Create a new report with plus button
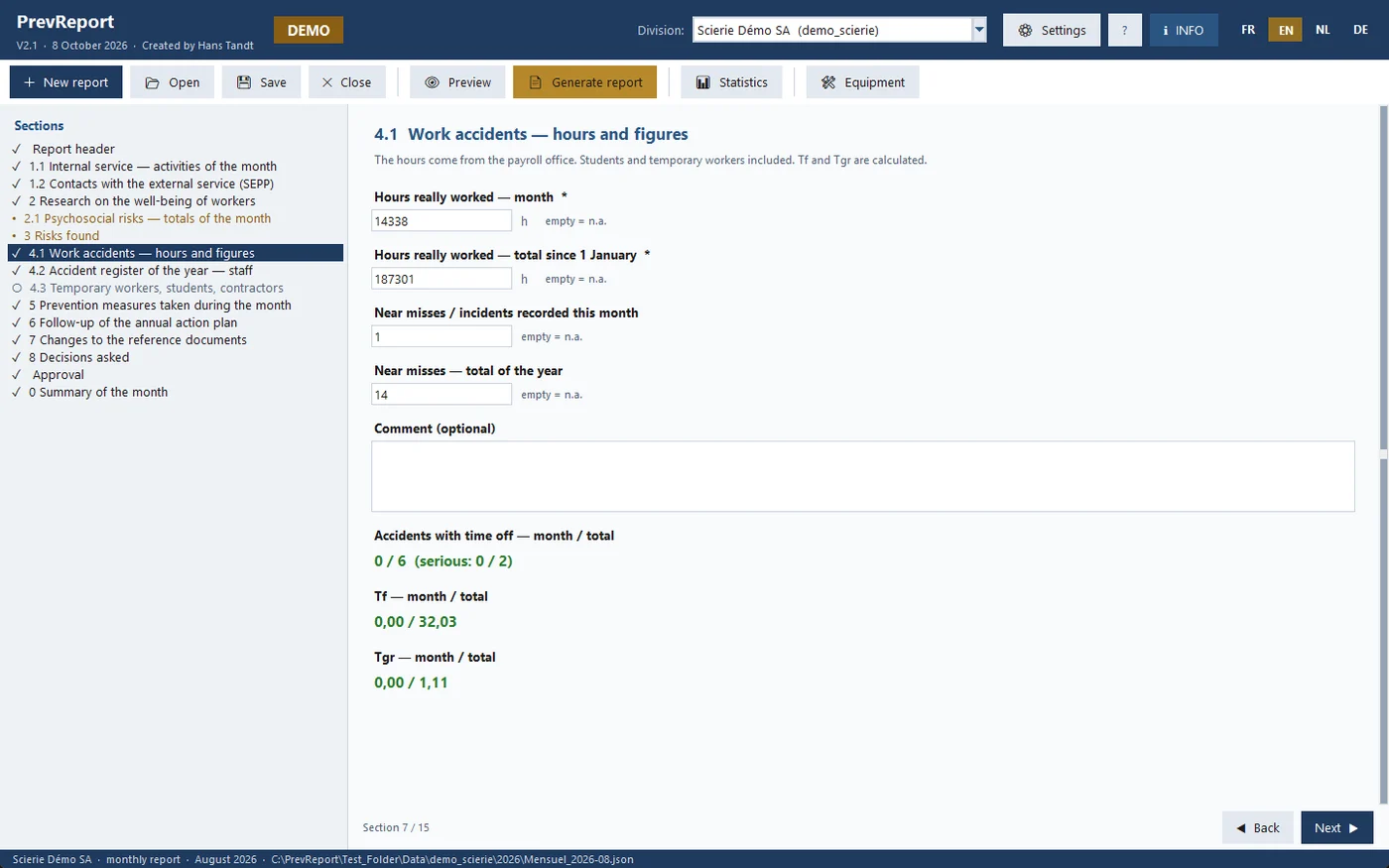The width and height of the screenshot is (1389, 868). coord(65,82)
